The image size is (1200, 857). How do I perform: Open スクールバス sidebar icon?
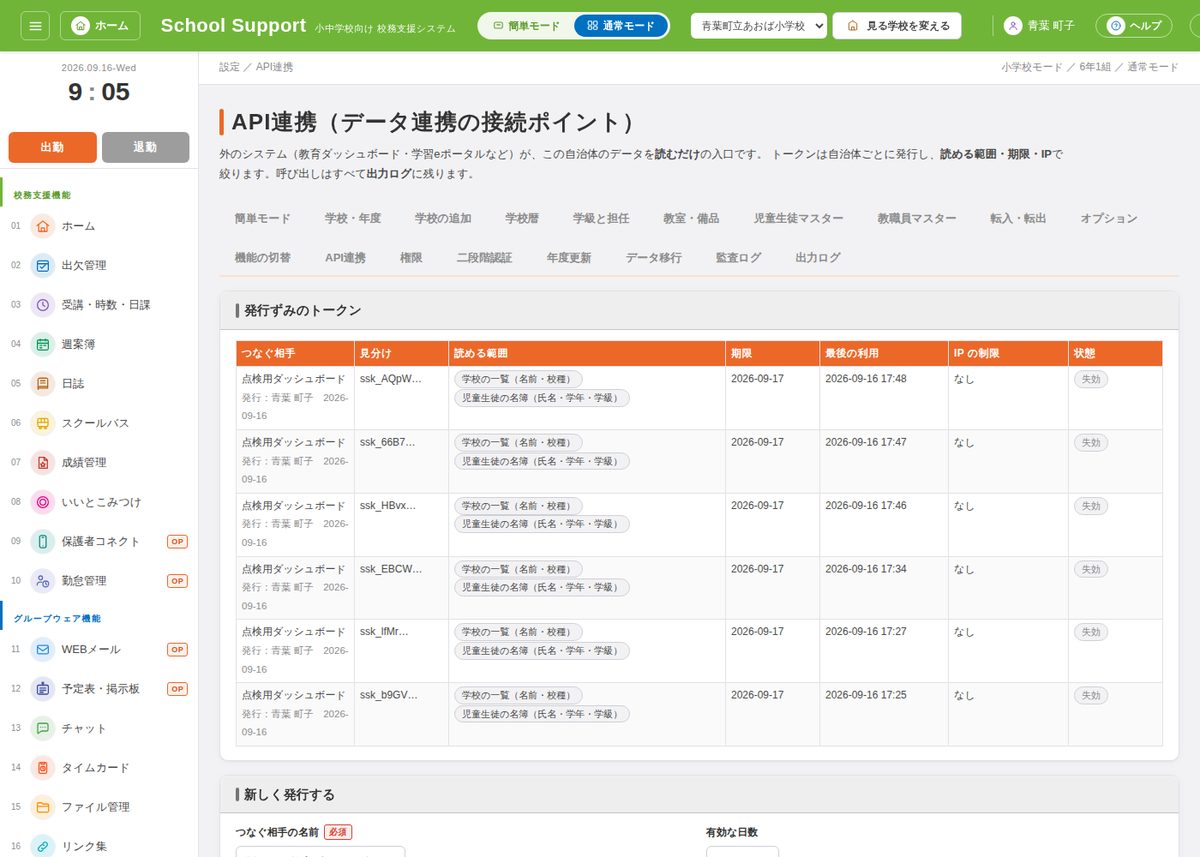[x=43, y=423]
